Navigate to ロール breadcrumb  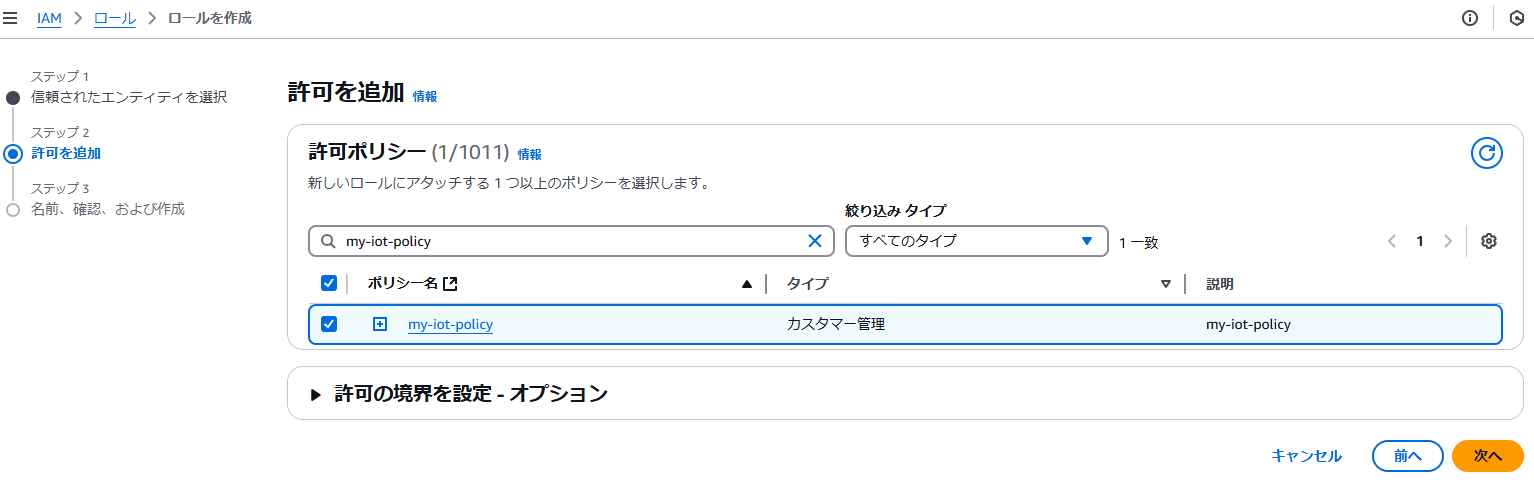tap(115, 18)
